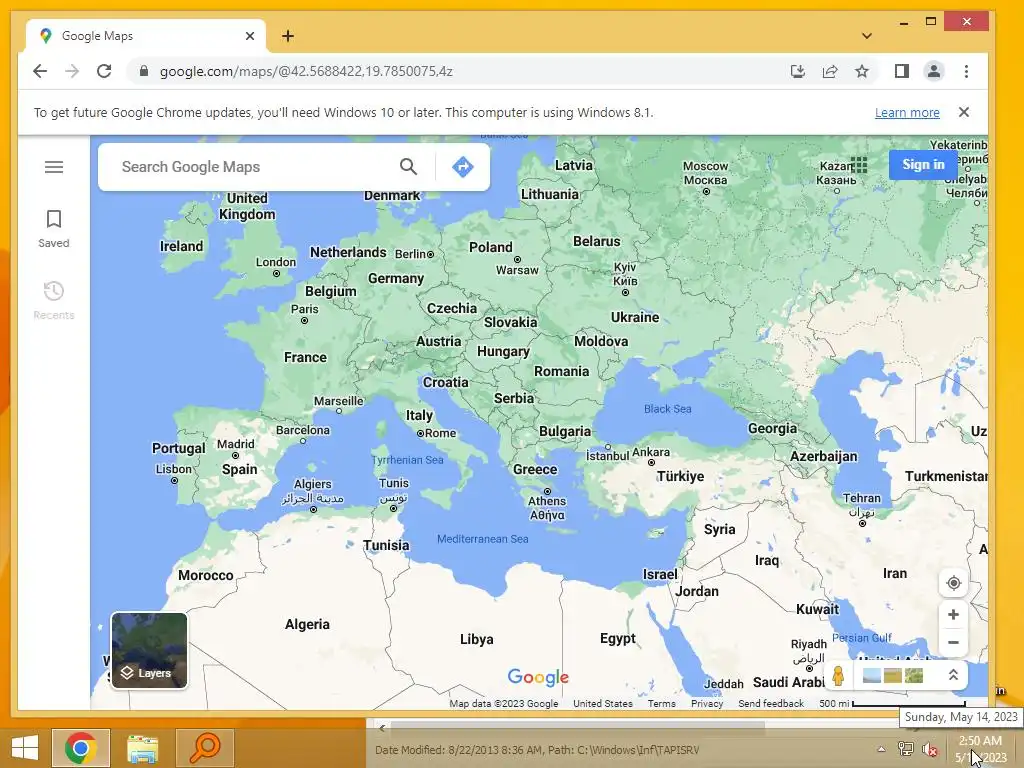The image size is (1024, 768).
Task: Click the taskbar clock showing 2:50 AM
Action: point(981,748)
